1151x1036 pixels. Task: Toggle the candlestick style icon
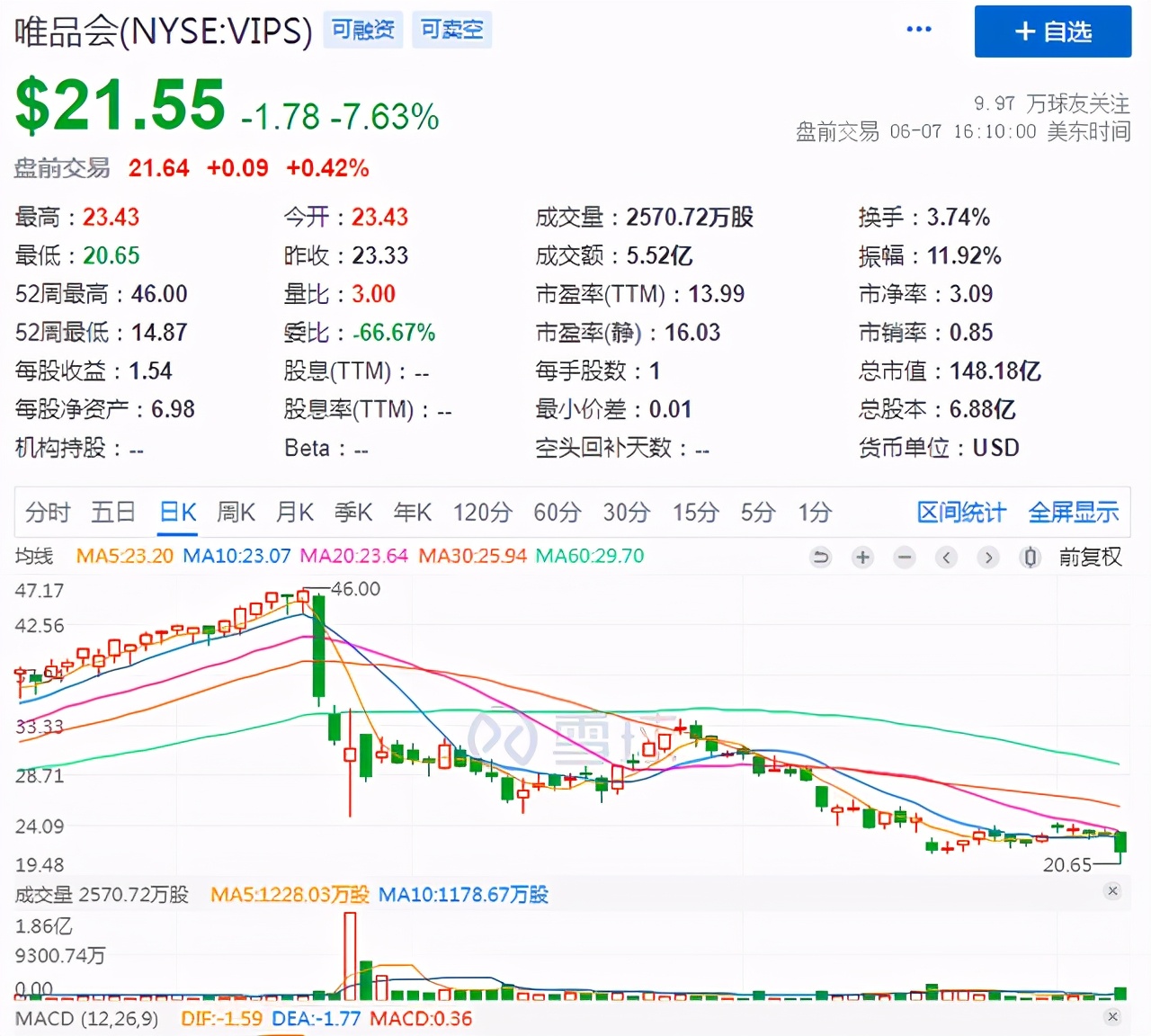tap(1031, 558)
